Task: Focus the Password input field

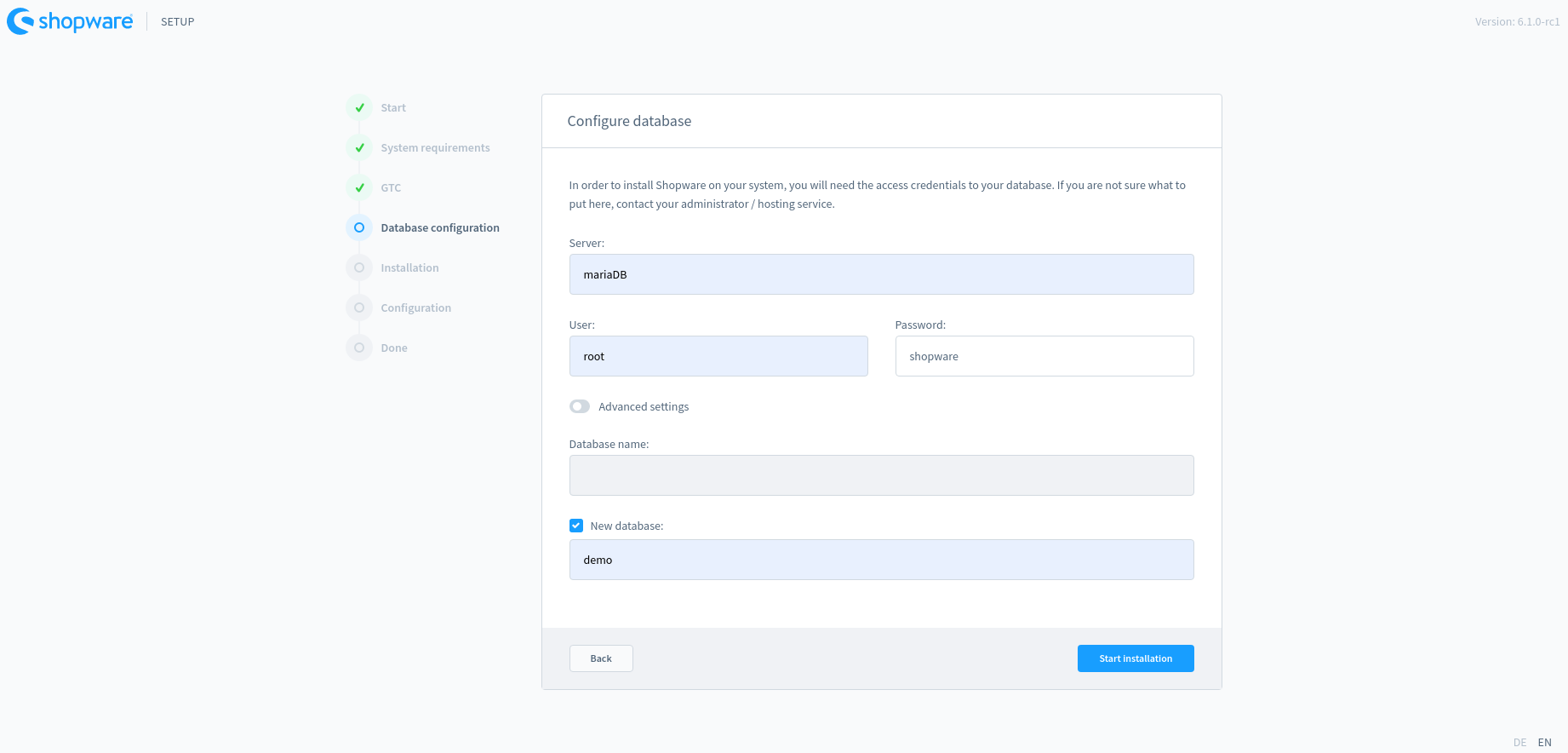Action: point(1044,356)
